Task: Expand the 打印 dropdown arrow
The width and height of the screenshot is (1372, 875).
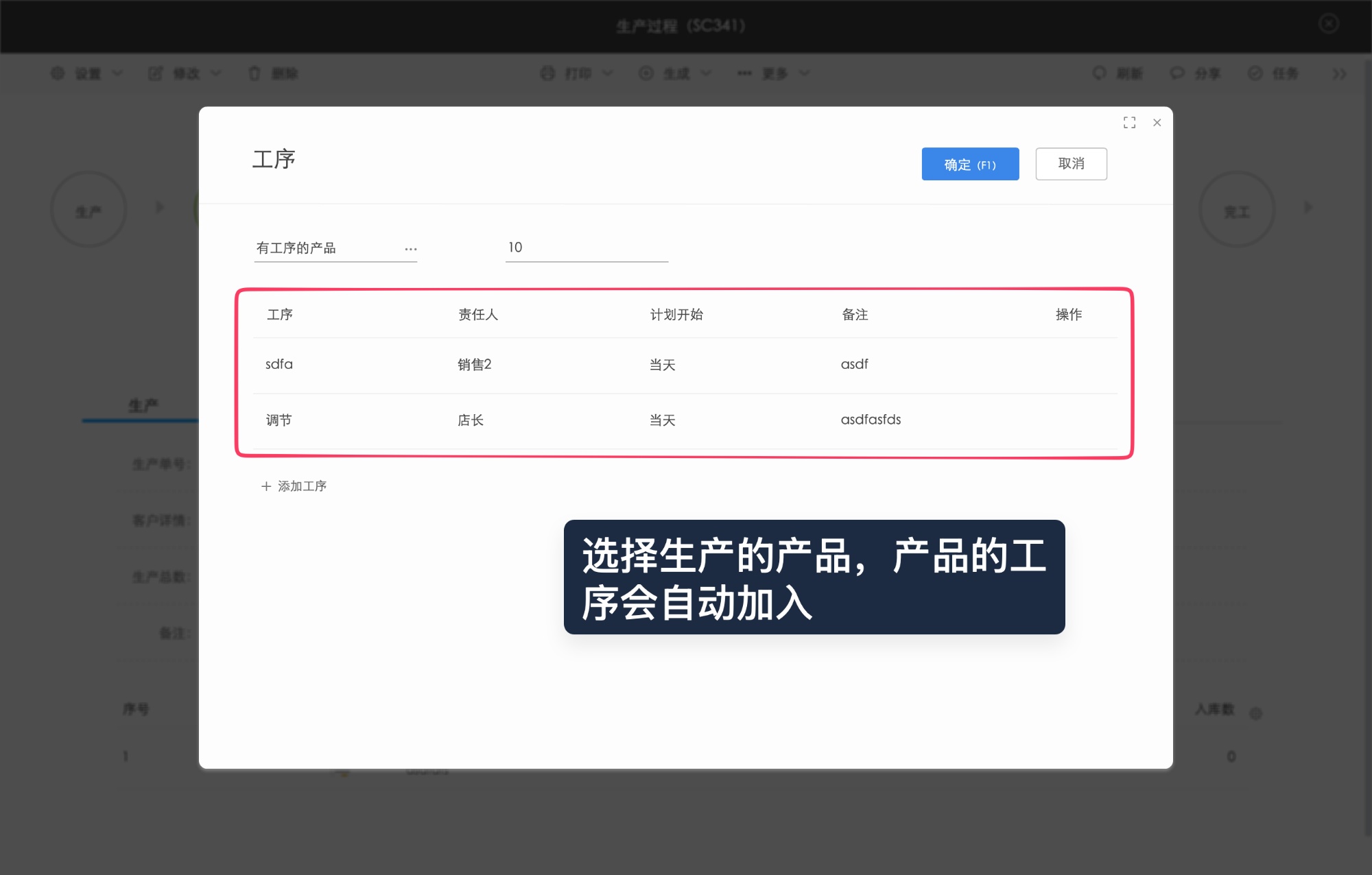Action: [606, 73]
